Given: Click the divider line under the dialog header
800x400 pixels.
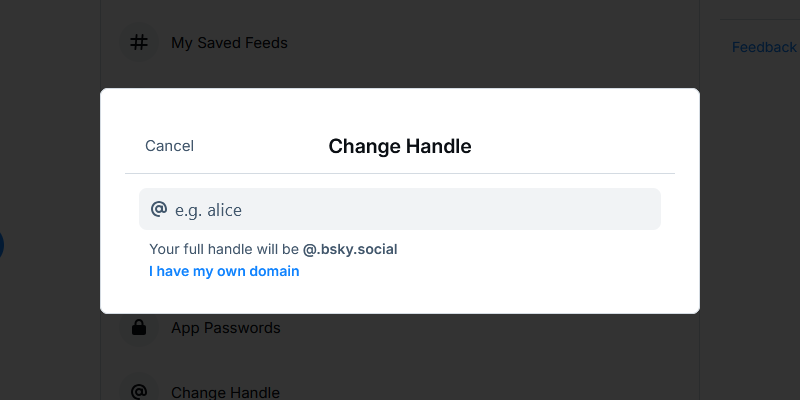Looking at the screenshot, I should coord(400,173).
